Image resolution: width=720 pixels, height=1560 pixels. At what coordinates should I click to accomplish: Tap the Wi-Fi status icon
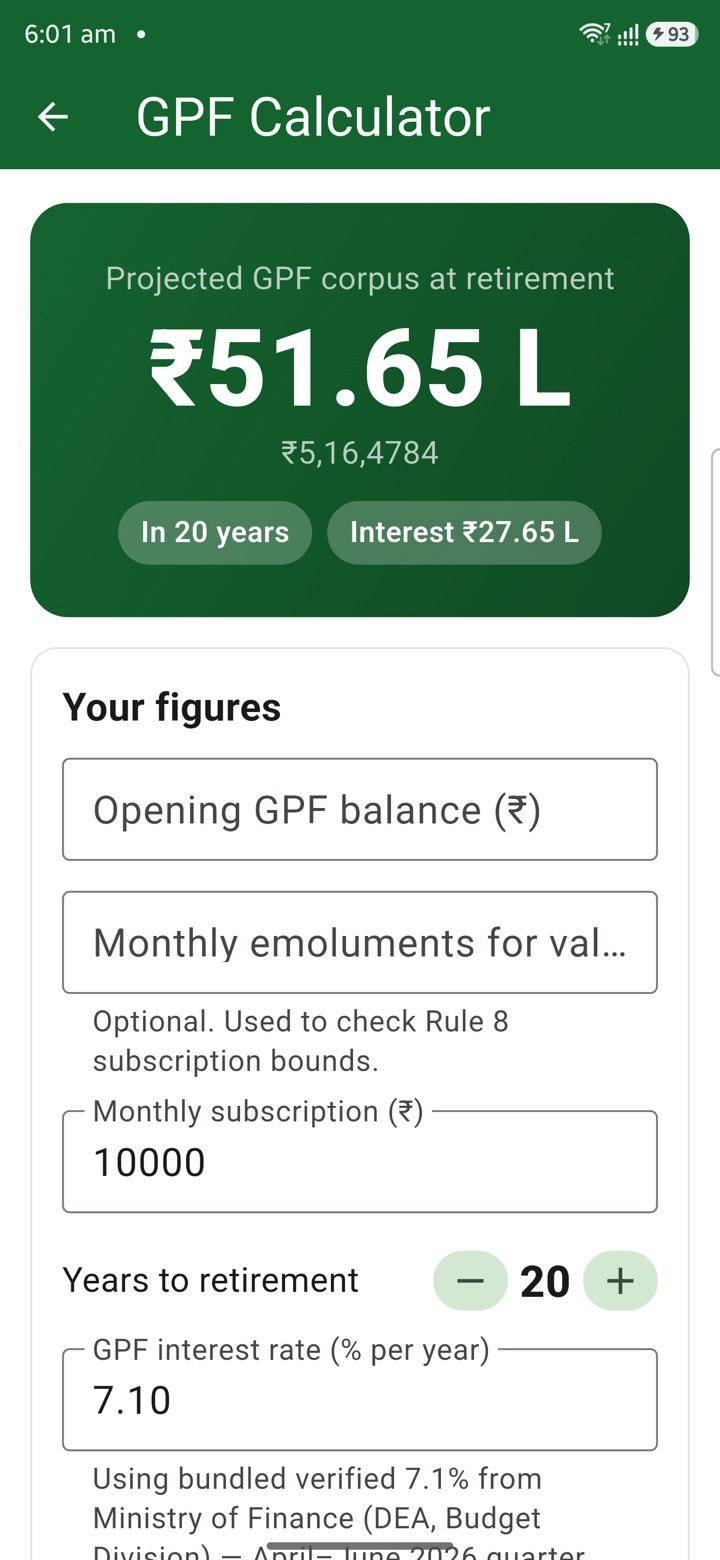coord(594,34)
